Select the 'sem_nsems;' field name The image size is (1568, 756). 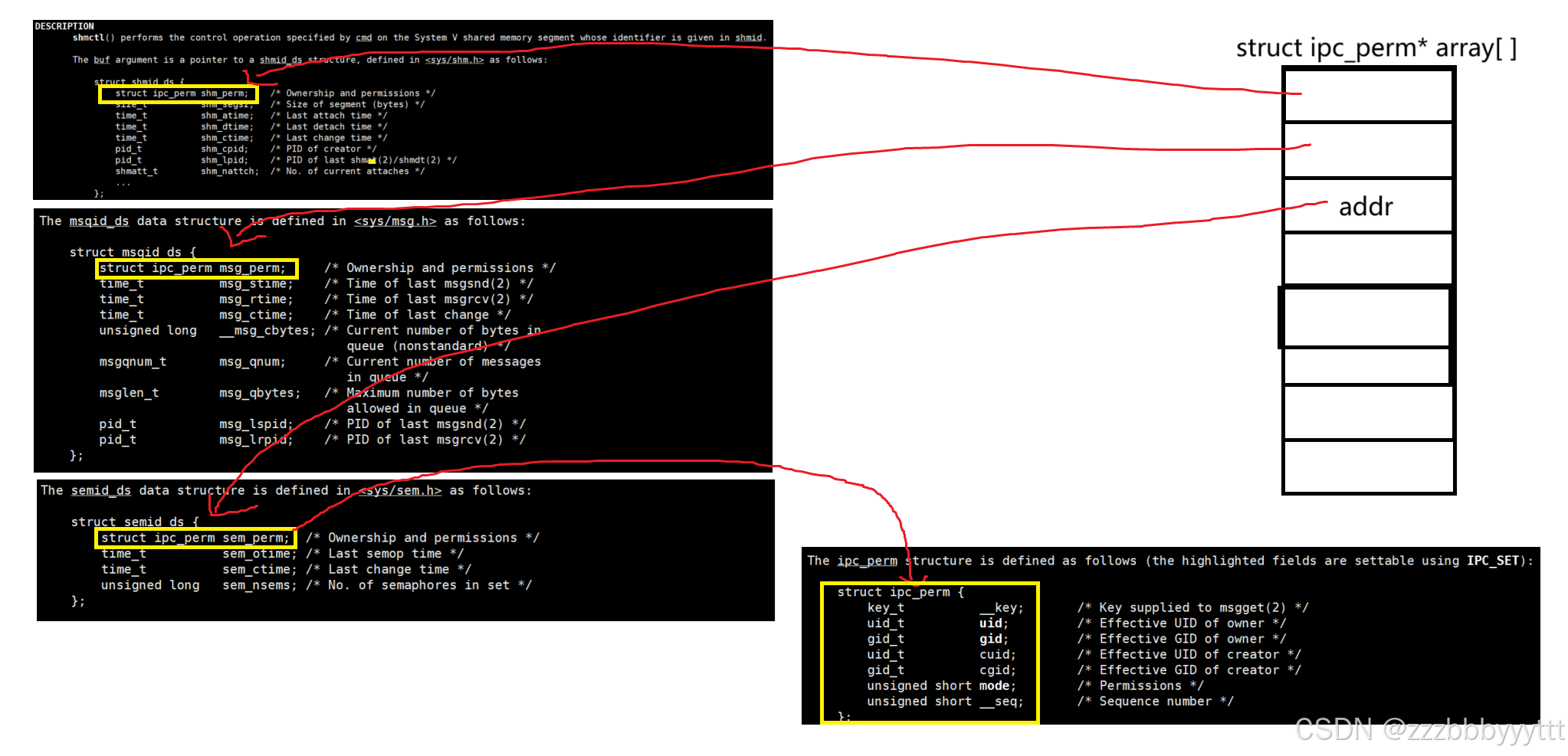pyautogui.click(x=259, y=585)
